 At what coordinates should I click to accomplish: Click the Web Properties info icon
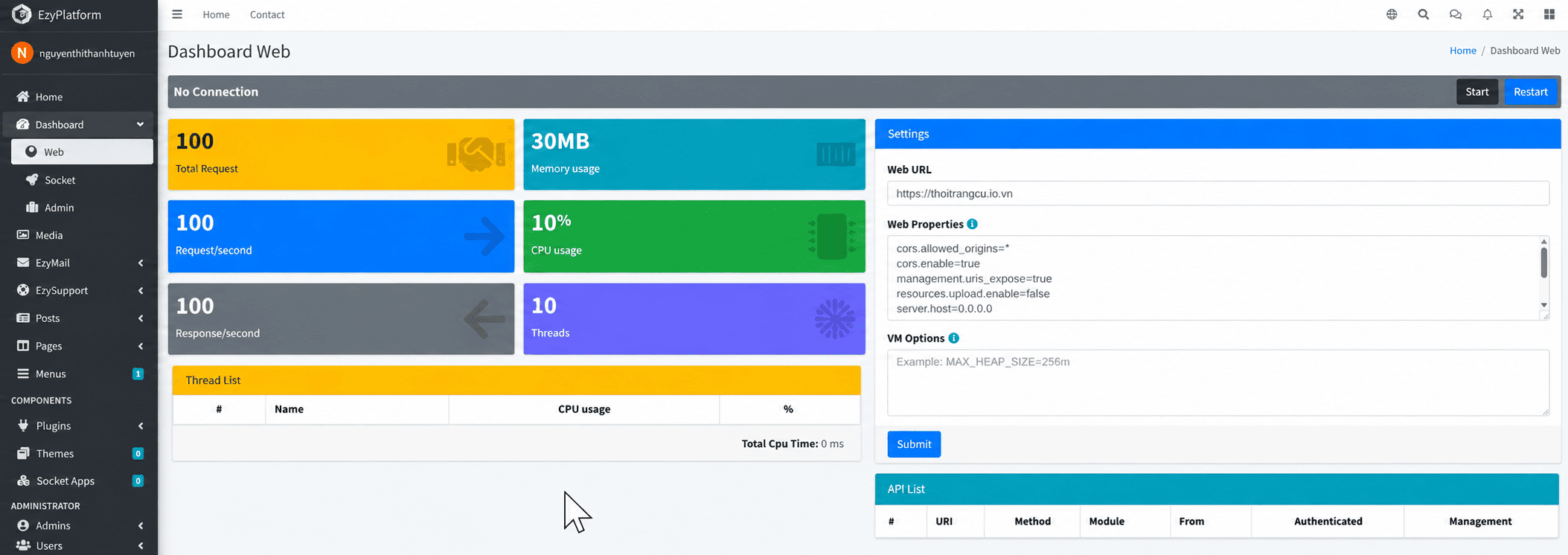(972, 224)
